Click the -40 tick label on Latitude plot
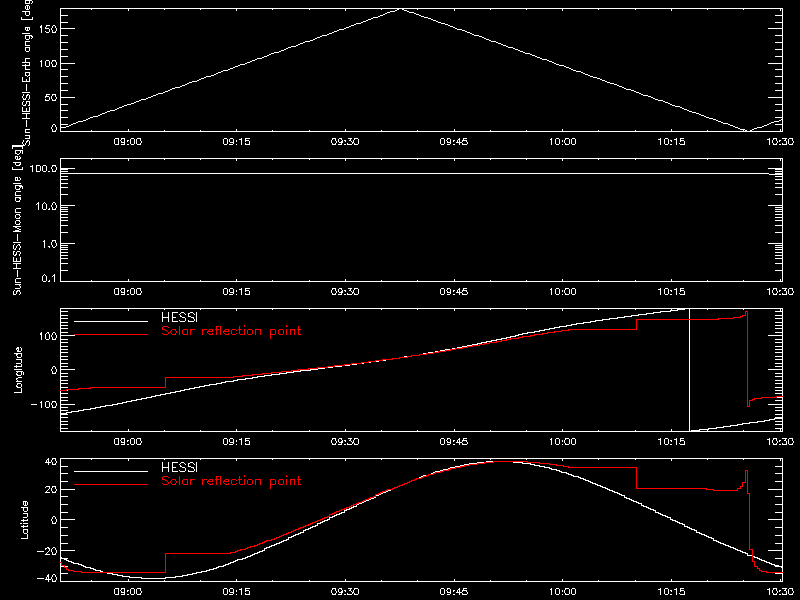The height and width of the screenshot is (600, 800). pos(47,578)
